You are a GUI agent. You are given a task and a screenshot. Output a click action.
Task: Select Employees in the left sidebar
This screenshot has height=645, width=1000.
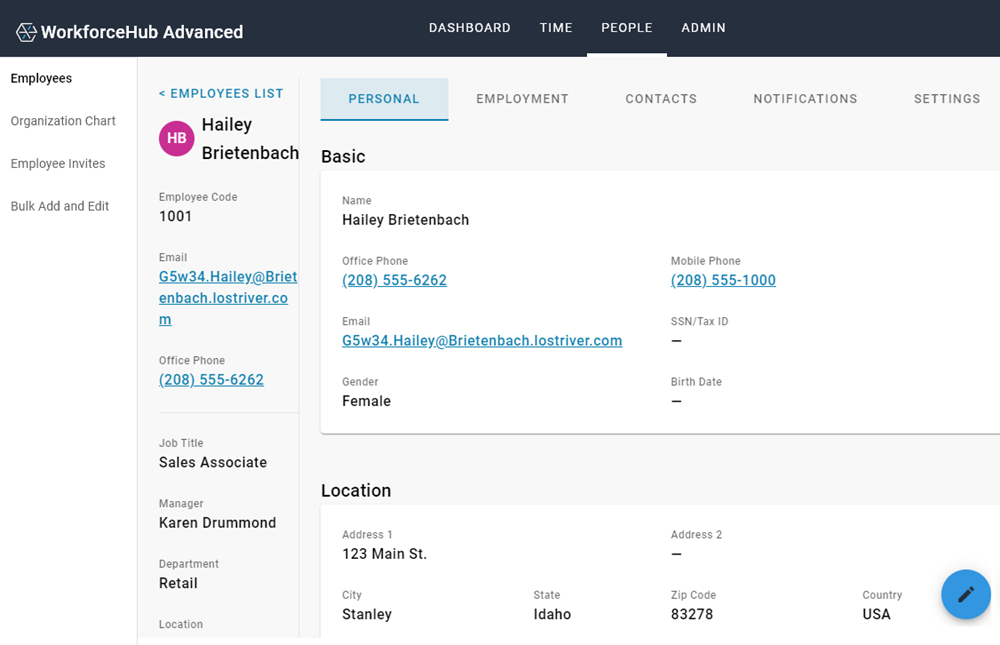41,78
